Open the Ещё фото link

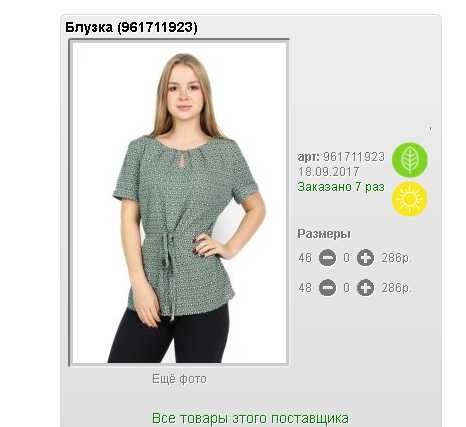point(179,379)
